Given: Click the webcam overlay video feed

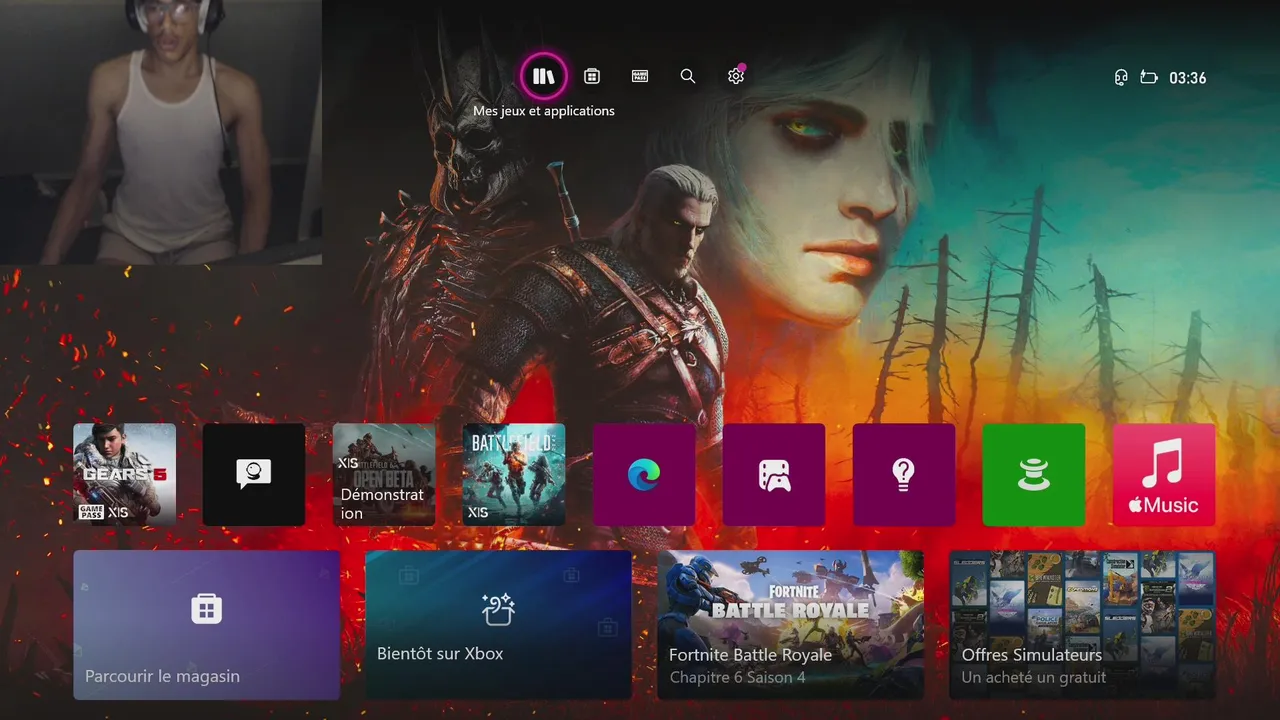Looking at the screenshot, I should (x=161, y=132).
